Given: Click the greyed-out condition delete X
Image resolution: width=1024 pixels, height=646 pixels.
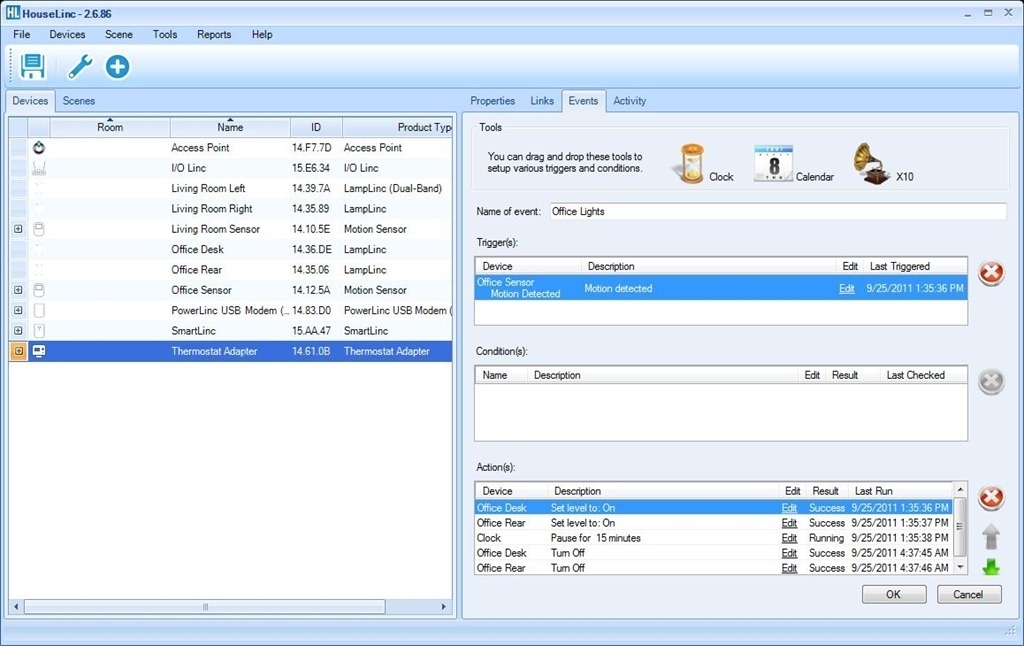Looking at the screenshot, I should [x=991, y=381].
